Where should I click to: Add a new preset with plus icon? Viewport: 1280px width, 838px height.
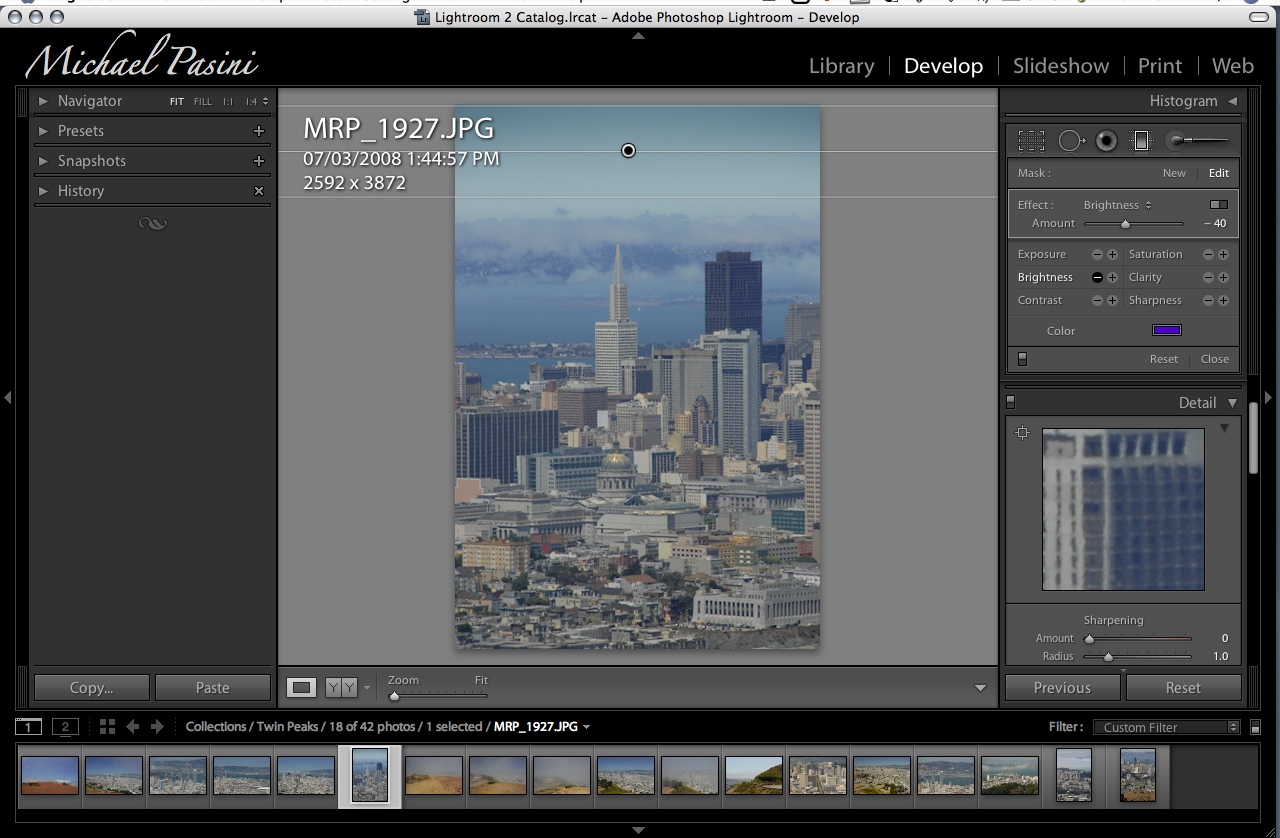[x=259, y=131]
